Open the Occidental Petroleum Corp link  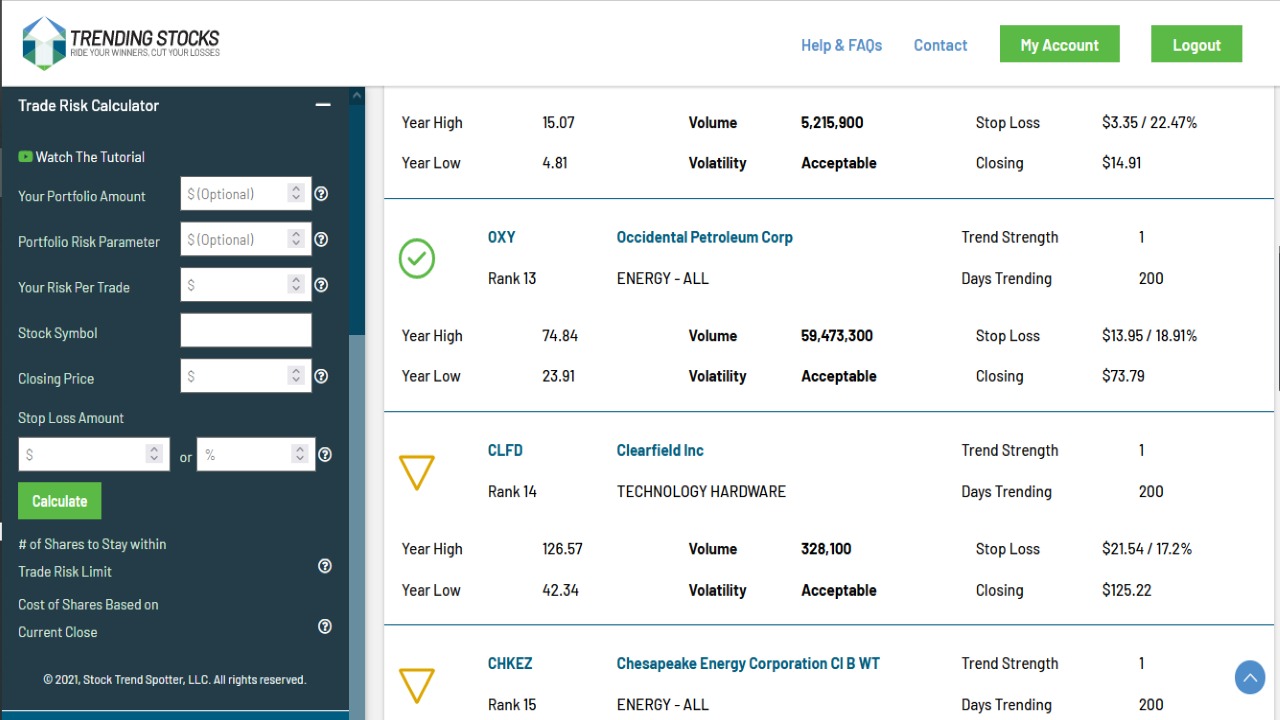(x=705, y=237)
